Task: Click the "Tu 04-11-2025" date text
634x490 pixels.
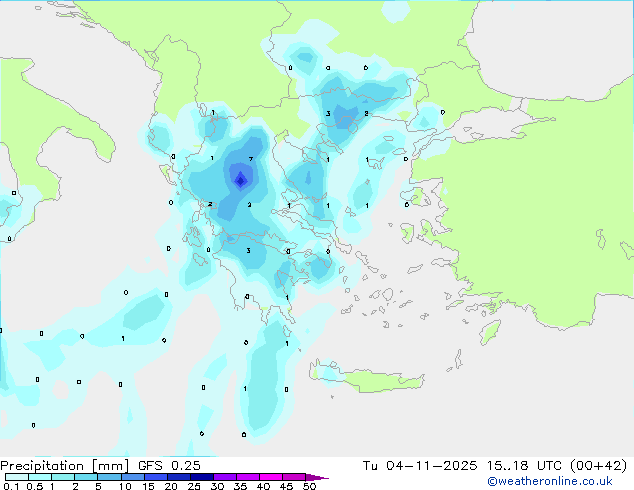Action: click(x=420, y=466)
